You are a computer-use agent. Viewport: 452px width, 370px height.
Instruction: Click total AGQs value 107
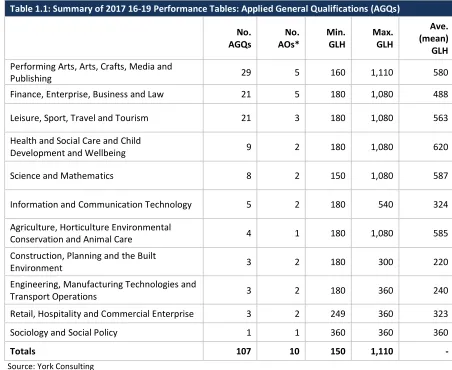244,351
